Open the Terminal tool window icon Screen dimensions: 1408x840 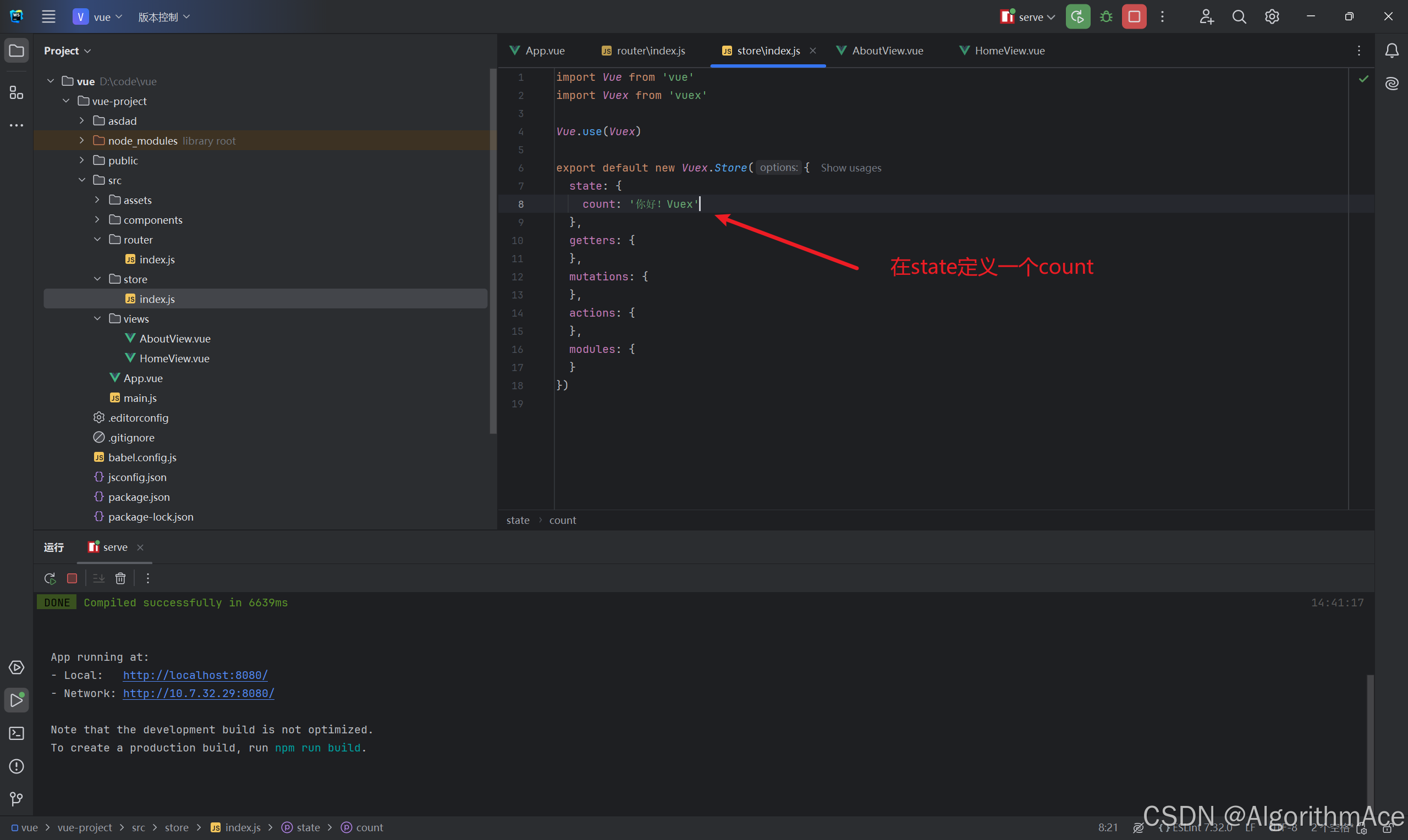click(x=16, y=733)
